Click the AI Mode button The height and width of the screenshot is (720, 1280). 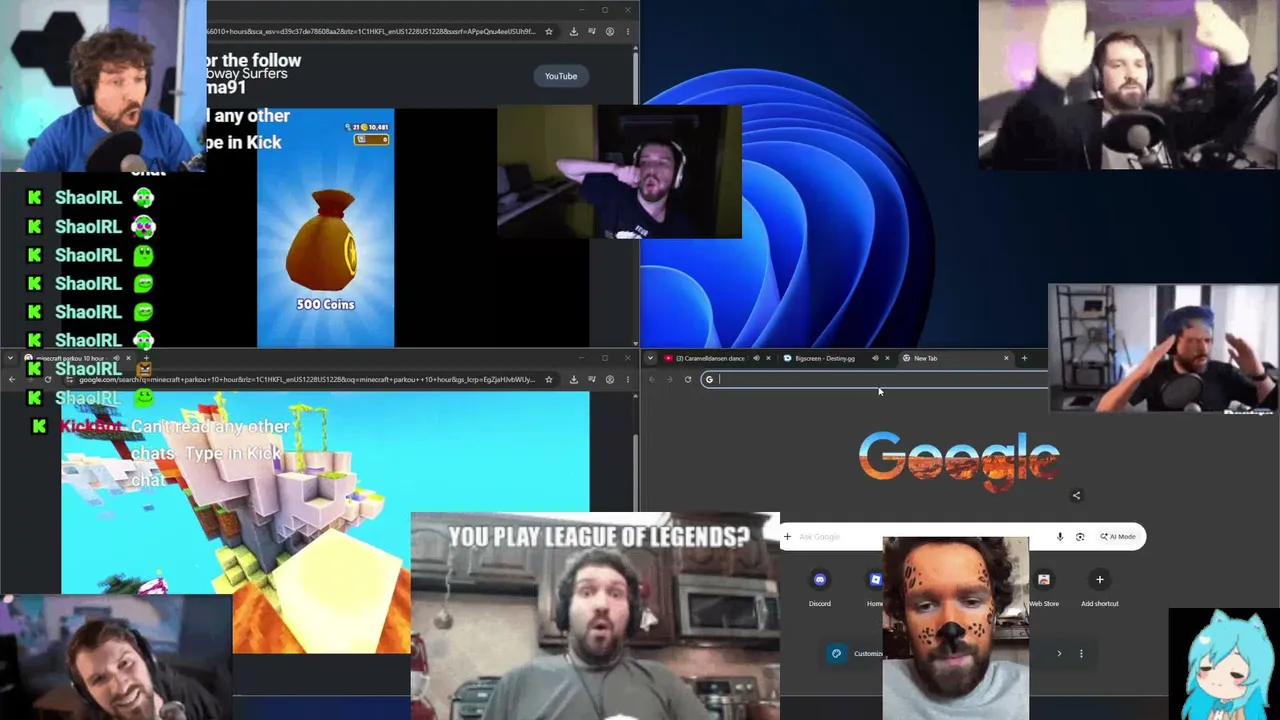click(1118, 537)
